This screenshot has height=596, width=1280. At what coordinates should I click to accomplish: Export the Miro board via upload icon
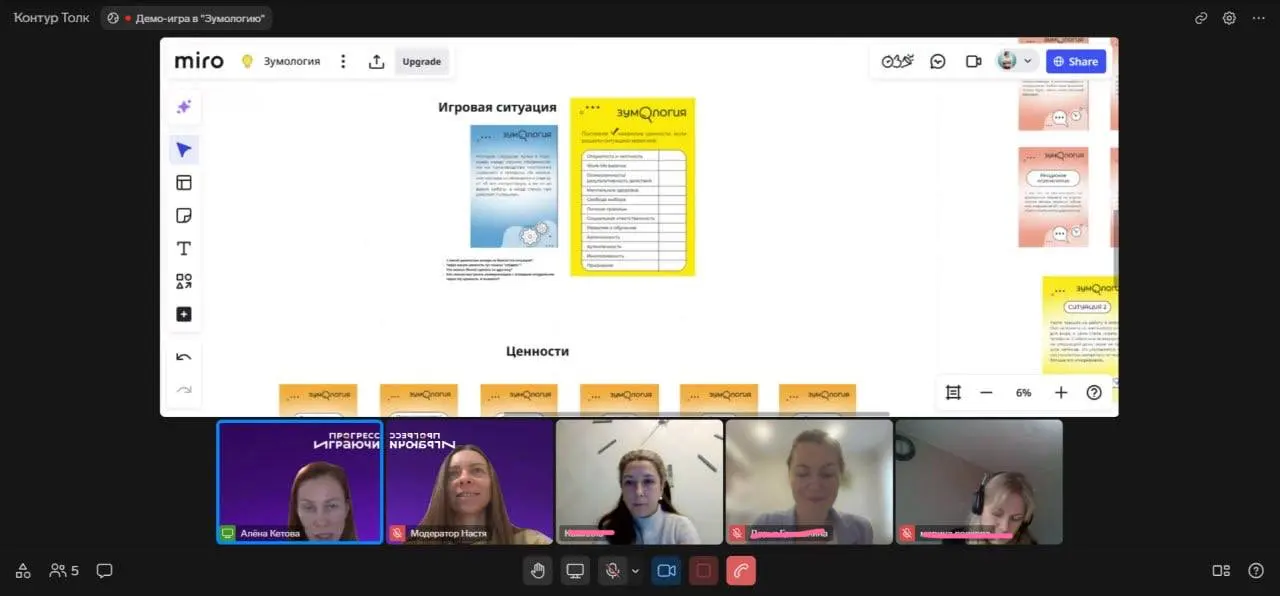(376, 61)
